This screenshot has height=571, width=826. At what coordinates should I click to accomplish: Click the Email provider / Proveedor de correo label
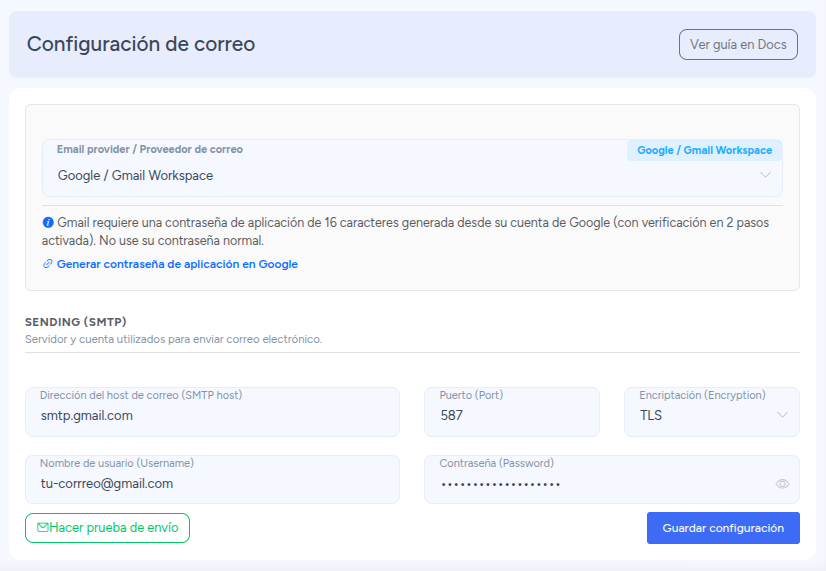(150, 150)
